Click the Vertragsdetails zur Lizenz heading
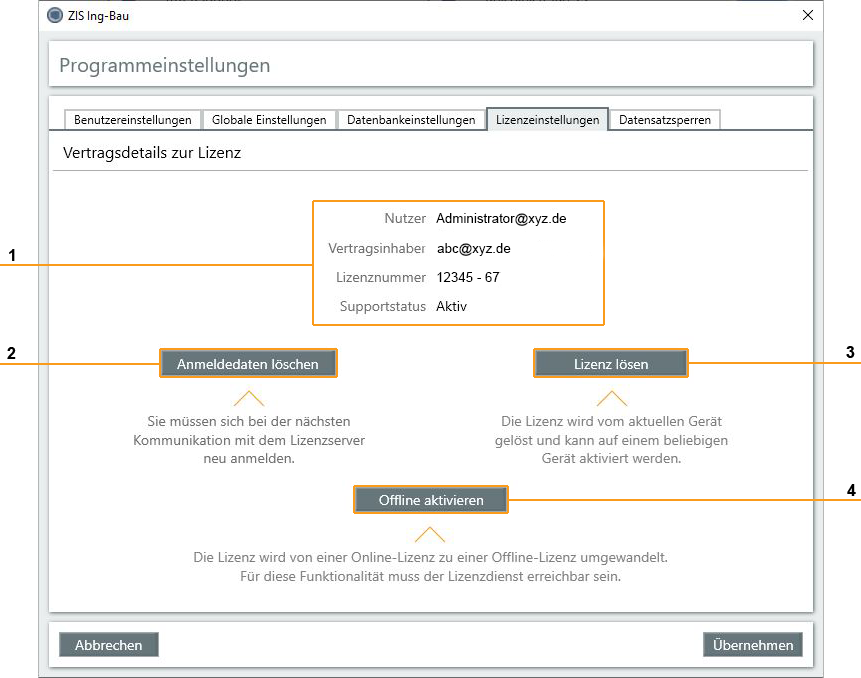This screenshot has width=861, height=678. coord(152,154)
